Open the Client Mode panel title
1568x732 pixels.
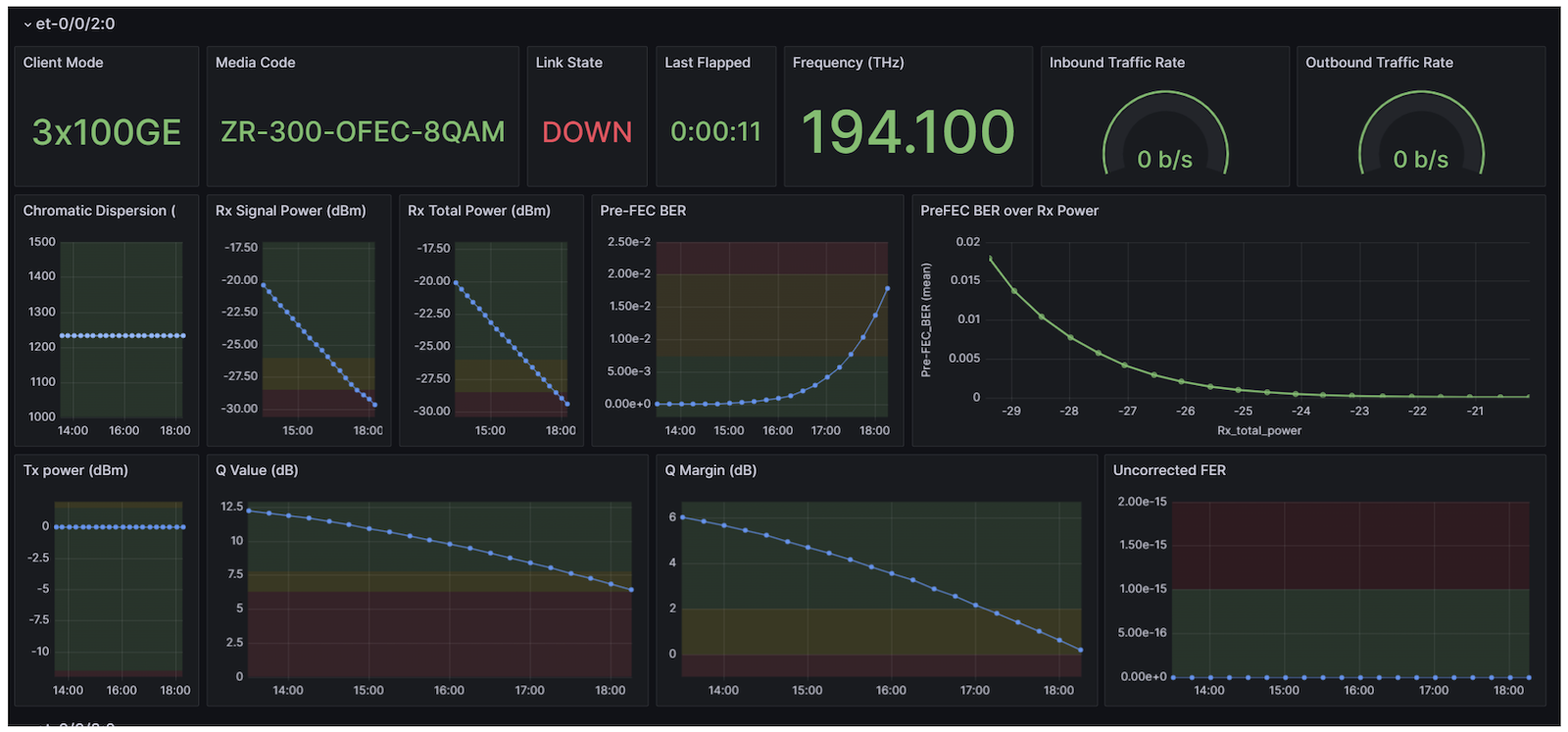[64, 63]
